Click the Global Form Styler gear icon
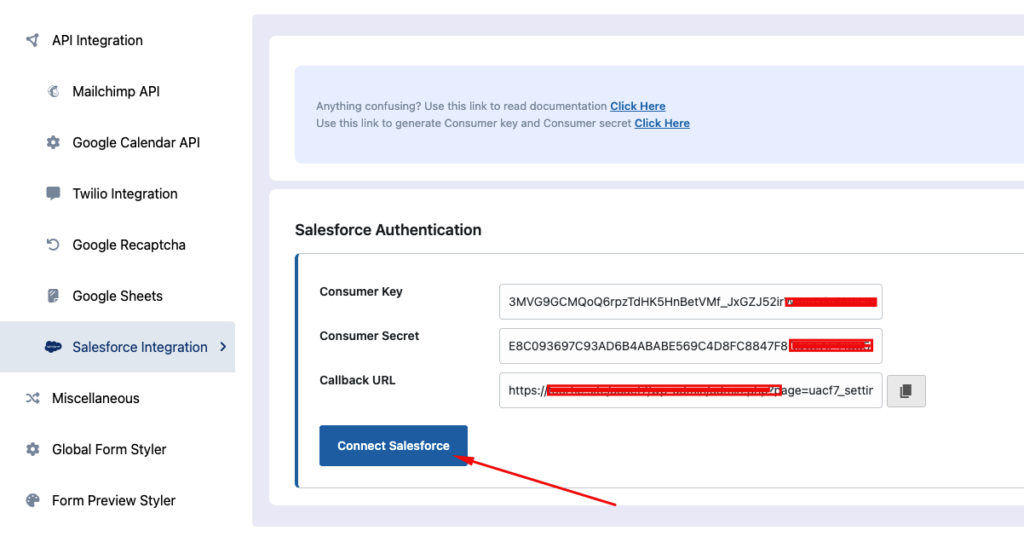Screen dimensions: 1024x542 click(32, 449)
